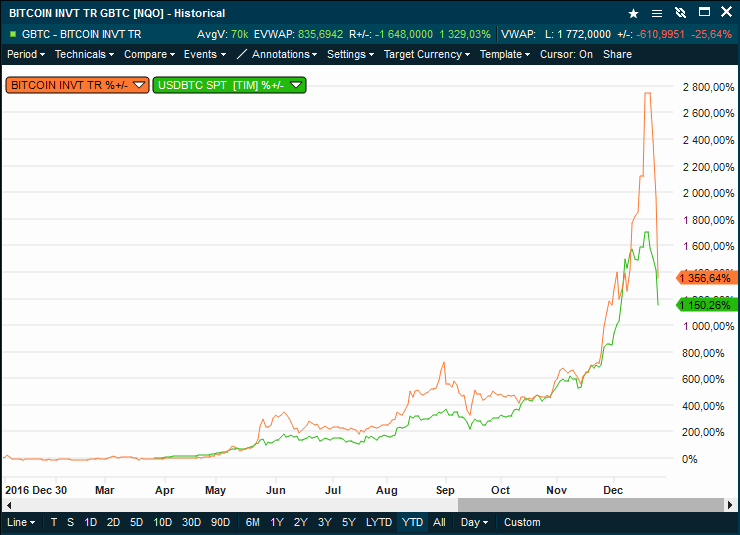Image resolution: width=740 pixels, height=535 pixels.
Task: Click the GBTC - BITCOIN INVT TR label
Action: [x=81, y=34]
